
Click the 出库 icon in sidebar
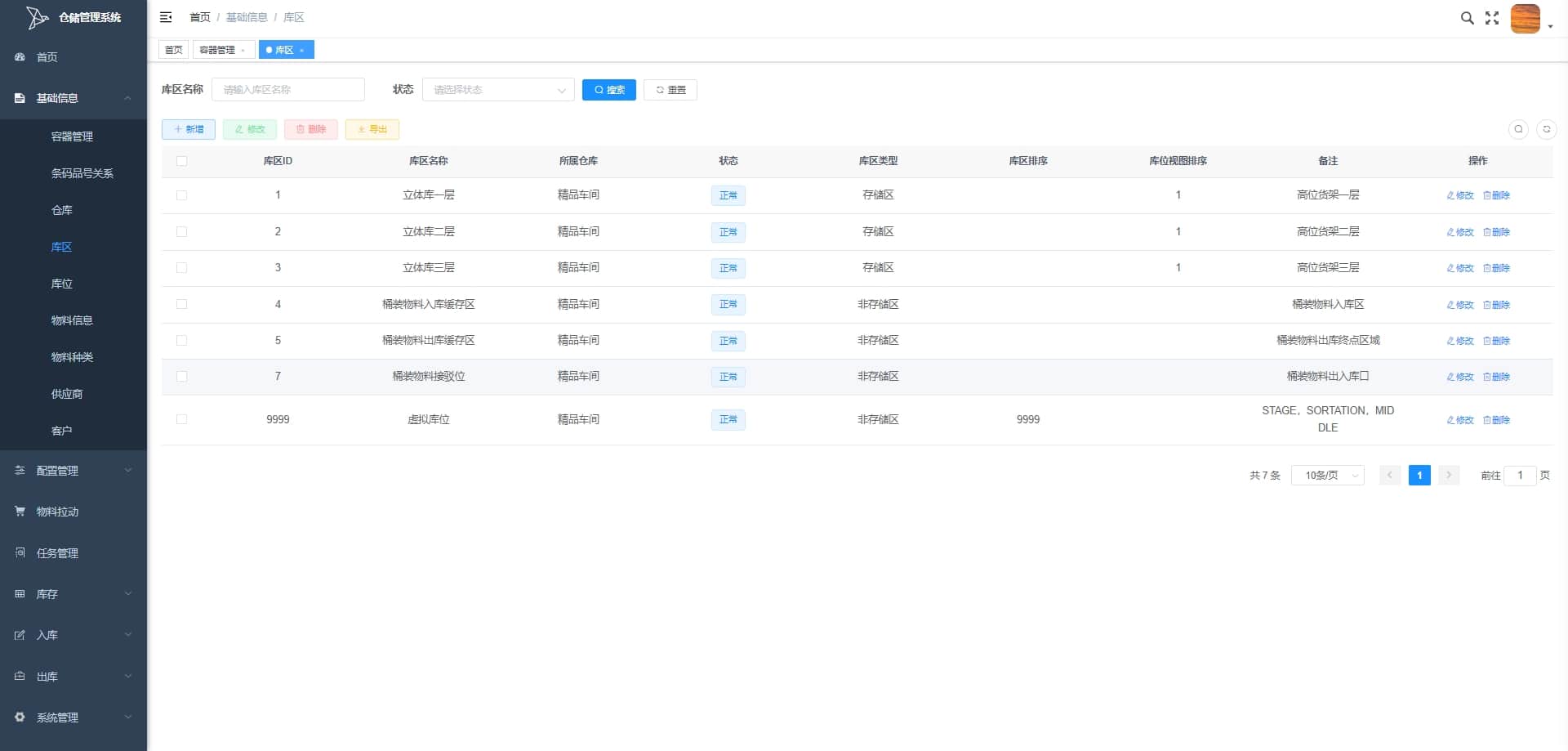click(20, 677)
